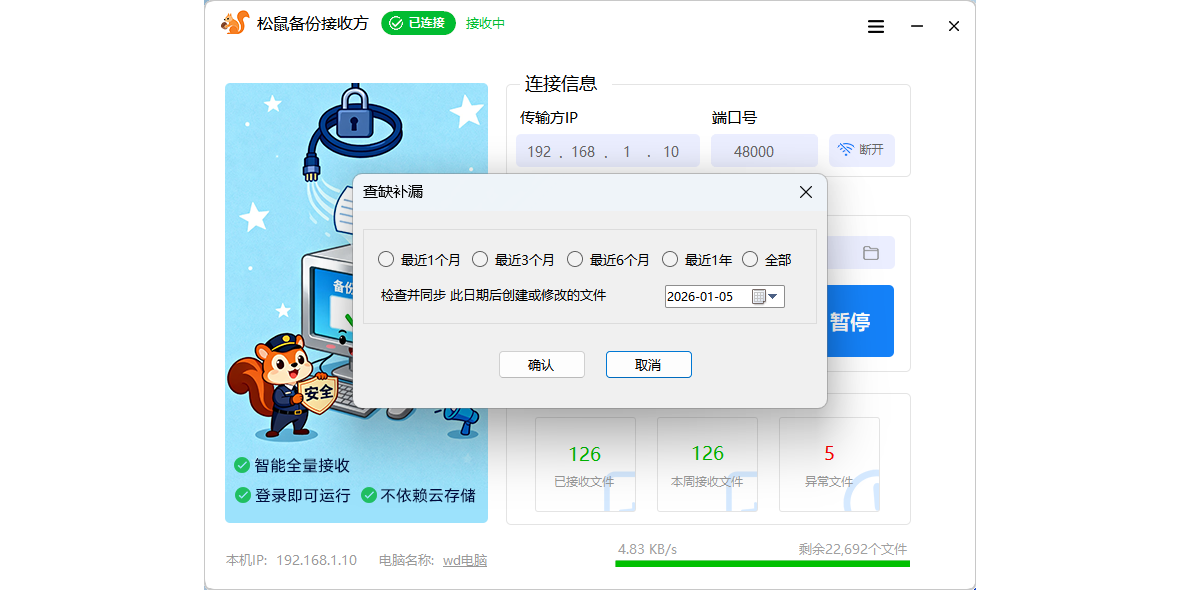Click the 已连接 status badge

point(418,23)
